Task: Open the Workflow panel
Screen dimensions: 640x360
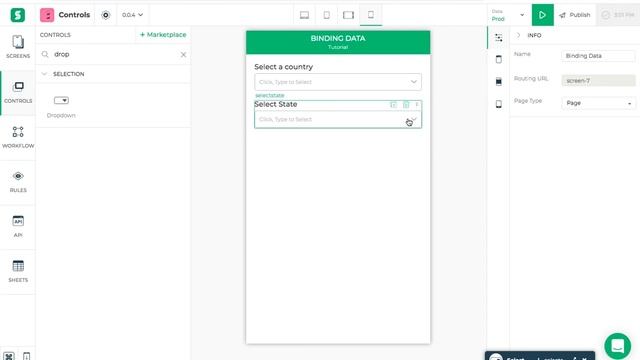Action: tap(18, 137)
